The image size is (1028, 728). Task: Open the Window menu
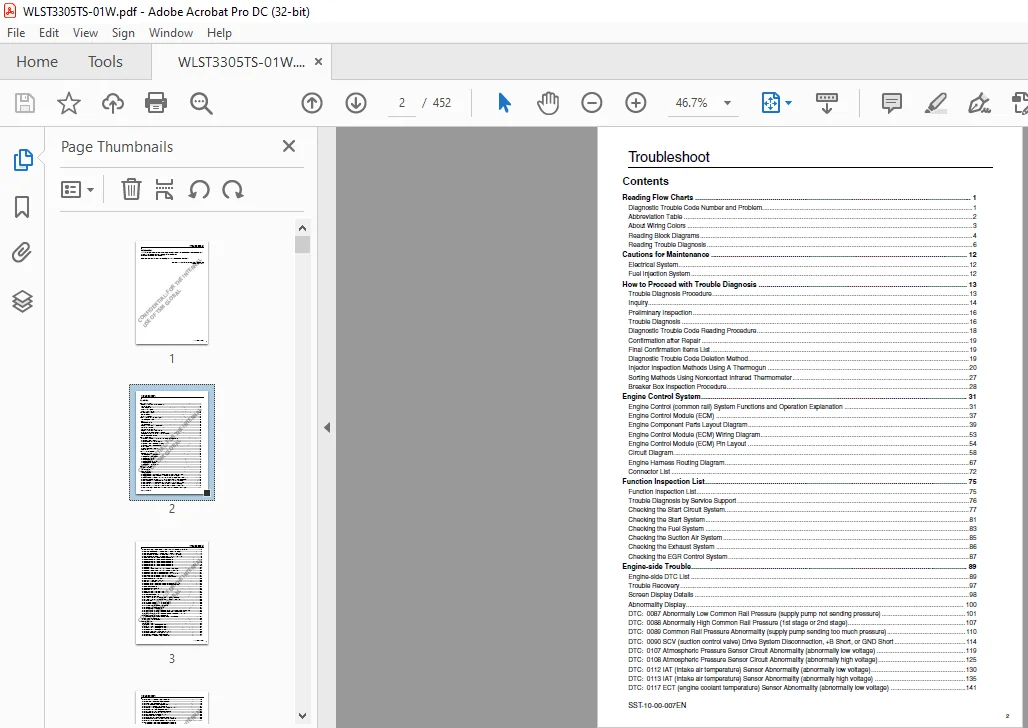pyautogui.click(x=170, y=33)
